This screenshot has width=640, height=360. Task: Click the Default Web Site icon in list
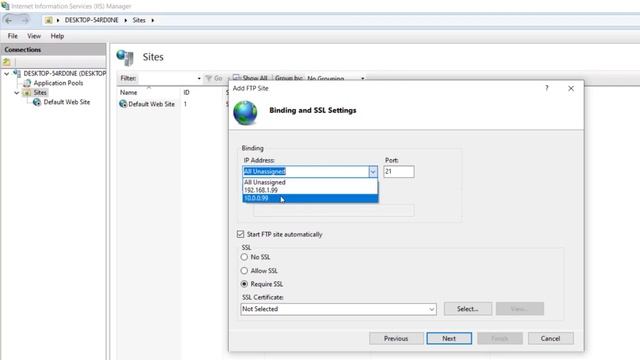pos(123,104)
